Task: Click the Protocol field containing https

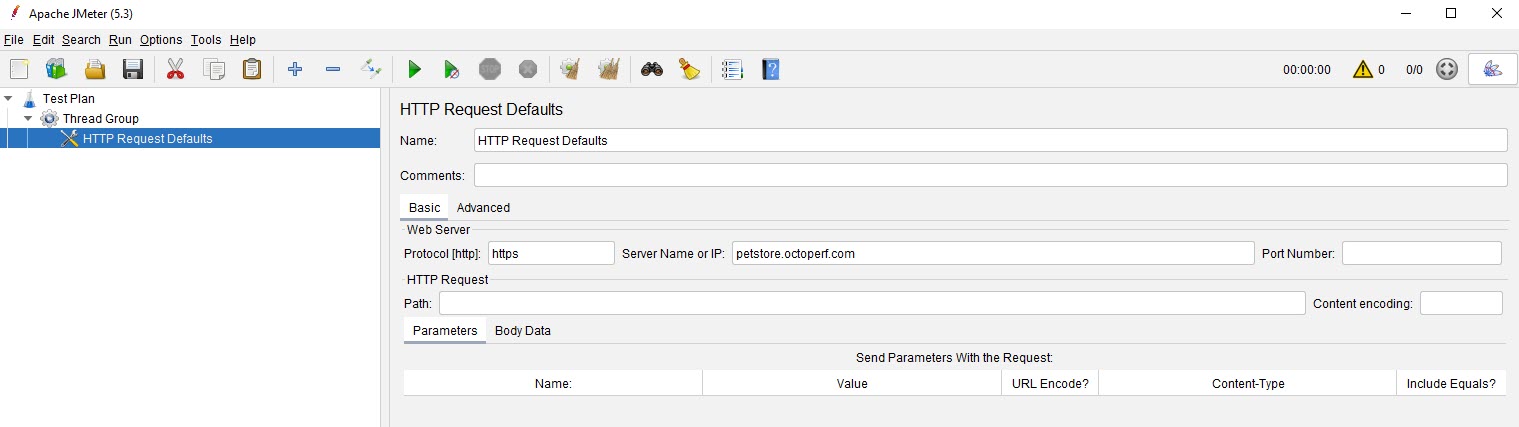Action: 552,253
